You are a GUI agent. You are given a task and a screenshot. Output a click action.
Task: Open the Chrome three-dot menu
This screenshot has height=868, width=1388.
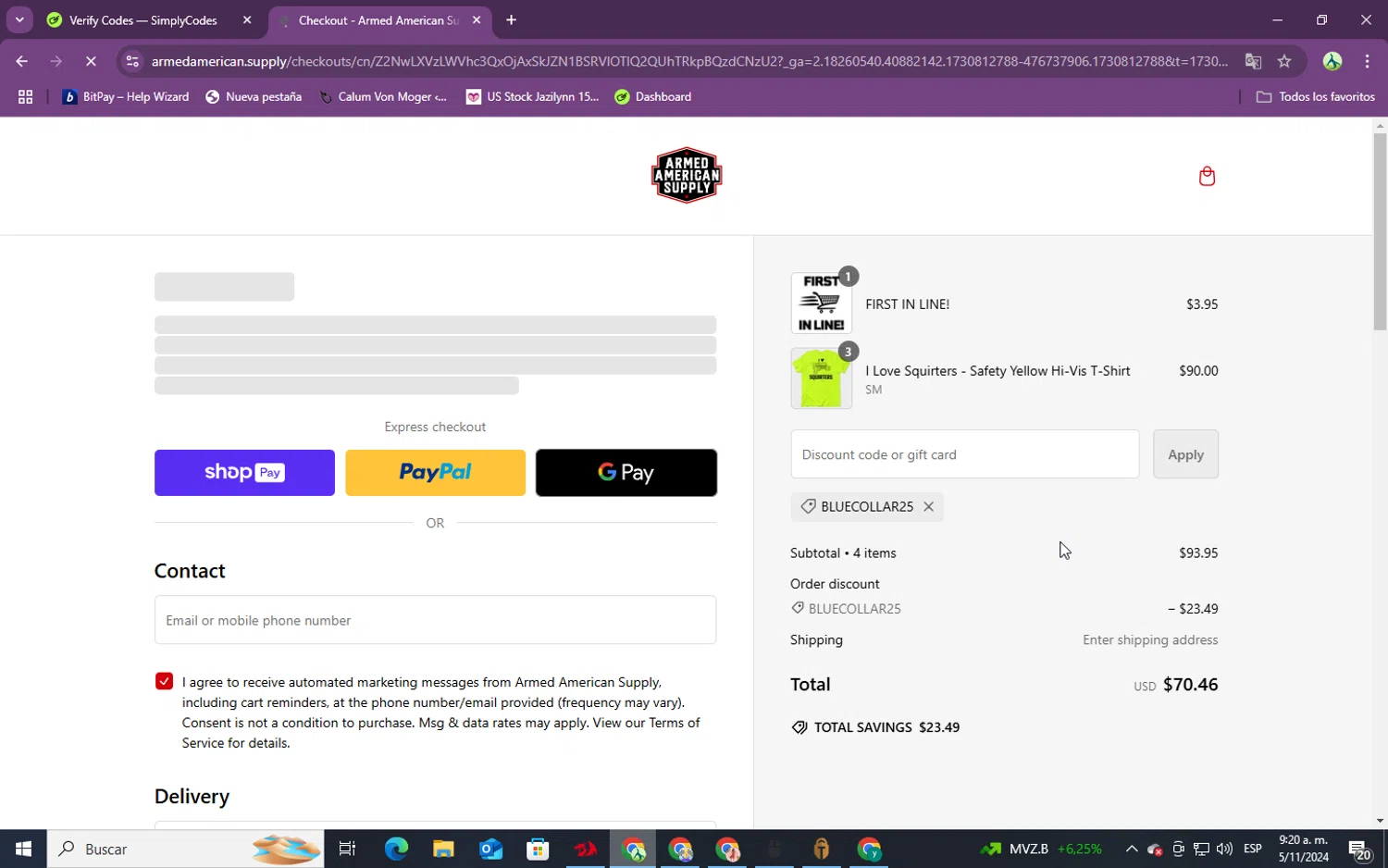1368,61
